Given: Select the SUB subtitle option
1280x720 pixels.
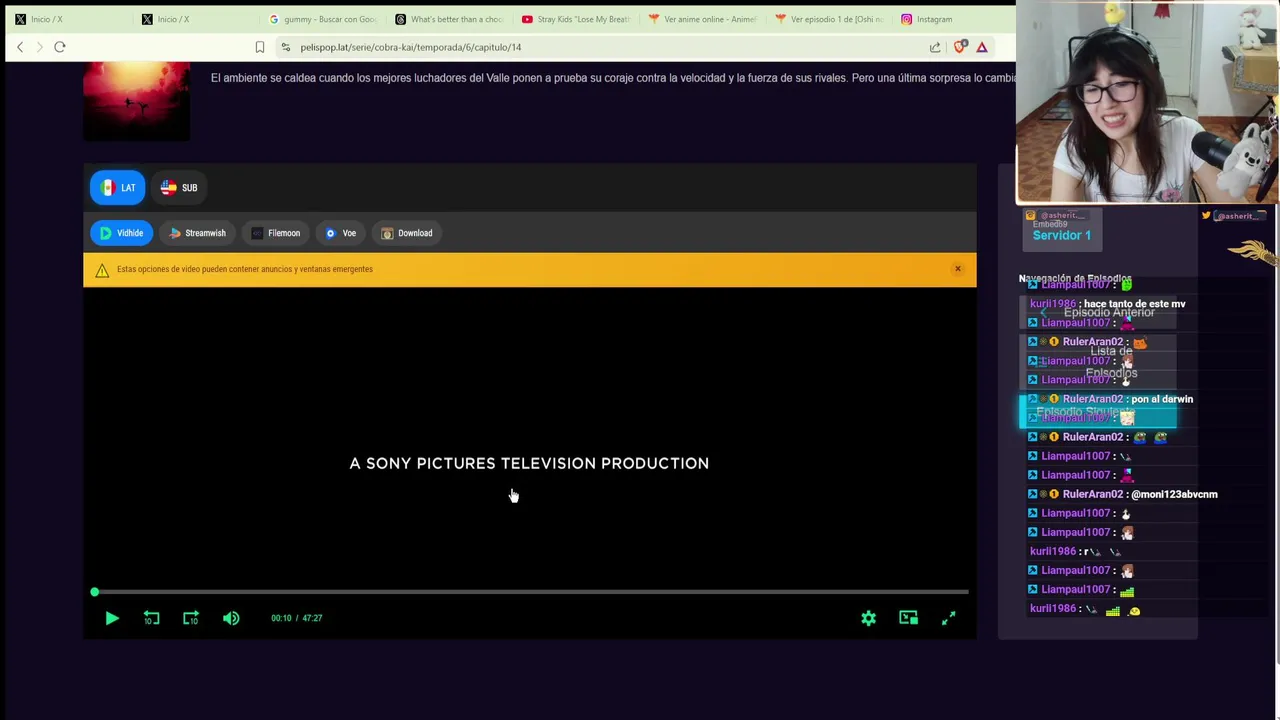Looking at the screenshot, I should (179, 187).
